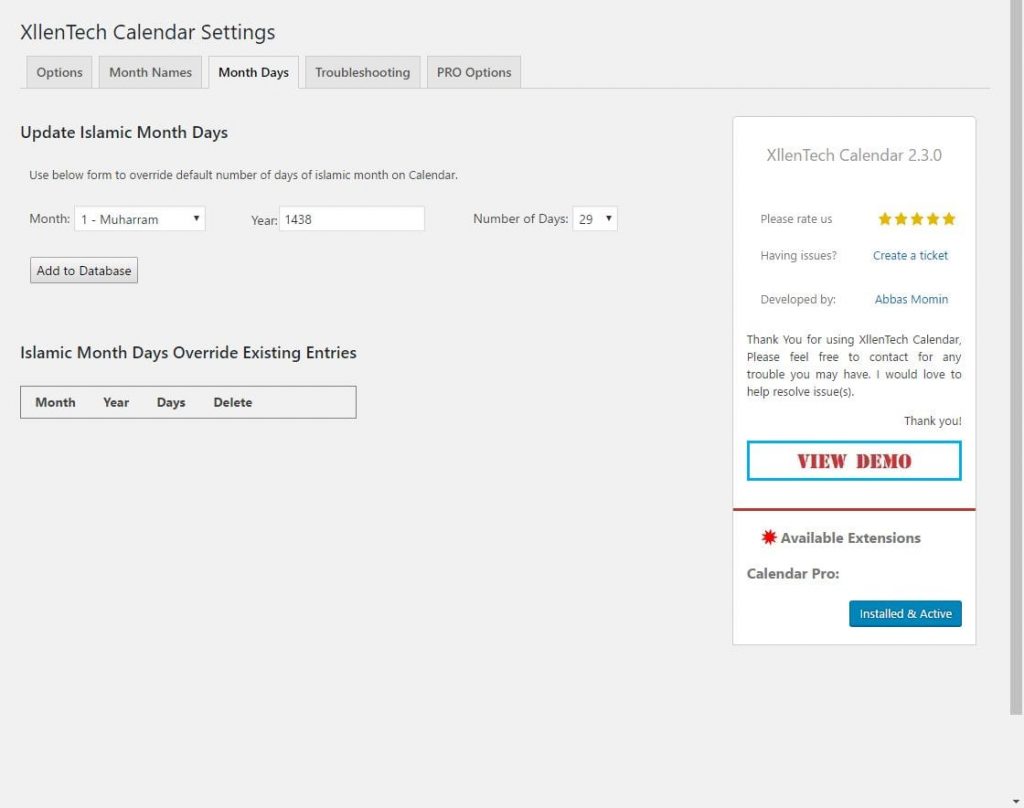
Task: Open the Month Names tab
Action: pyautogui.click(x=150, y=73)
